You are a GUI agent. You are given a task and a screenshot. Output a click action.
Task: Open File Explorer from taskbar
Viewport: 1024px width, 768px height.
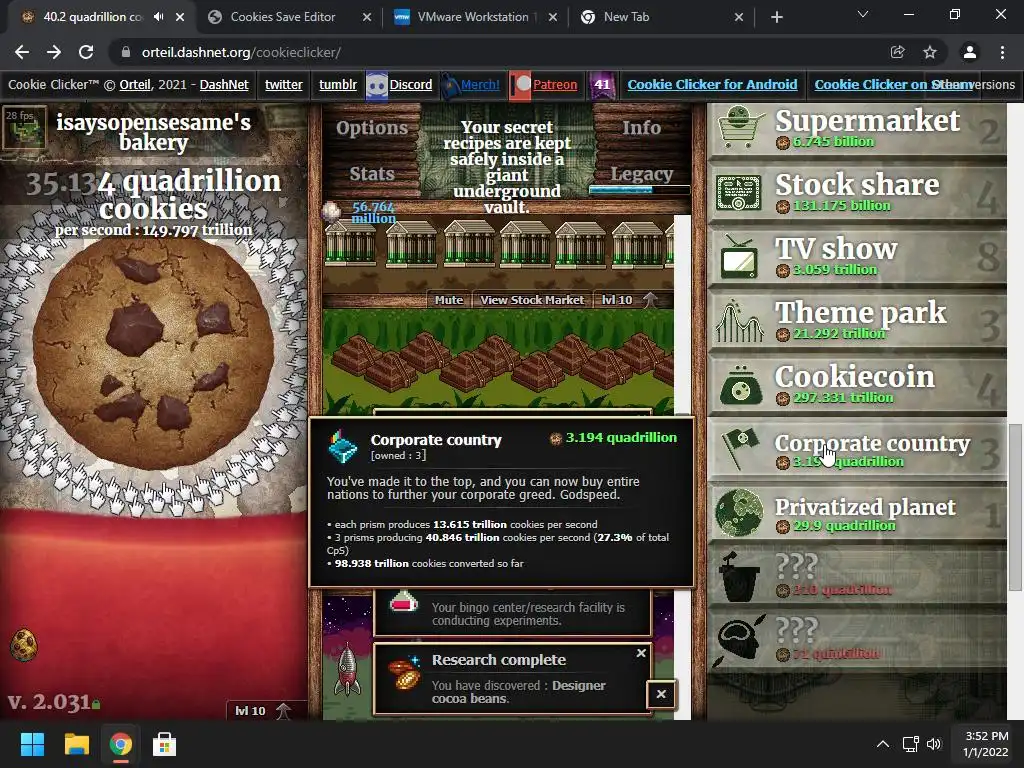[x=76, y=744]
